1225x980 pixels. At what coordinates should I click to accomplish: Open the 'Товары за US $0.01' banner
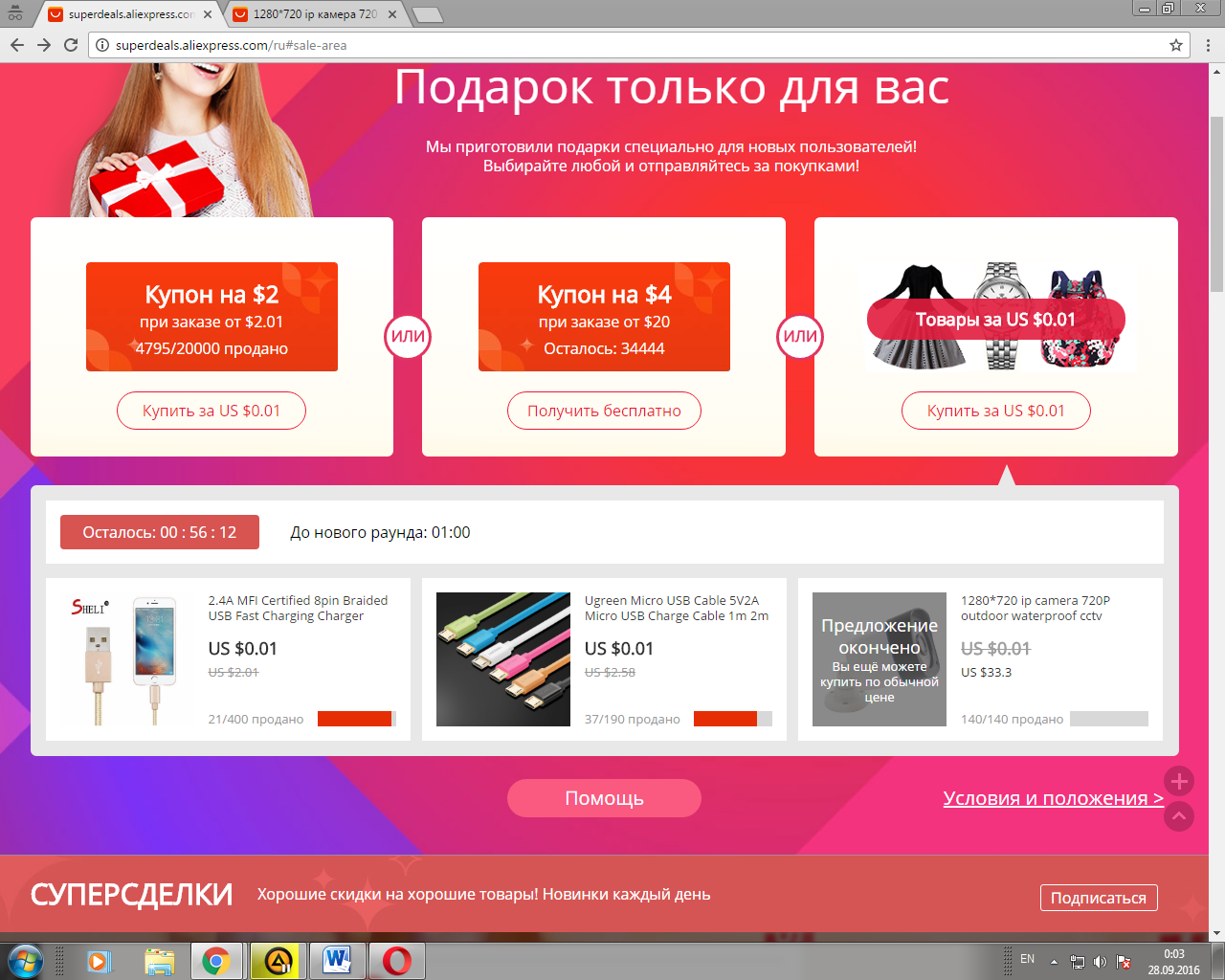[996, 320]
